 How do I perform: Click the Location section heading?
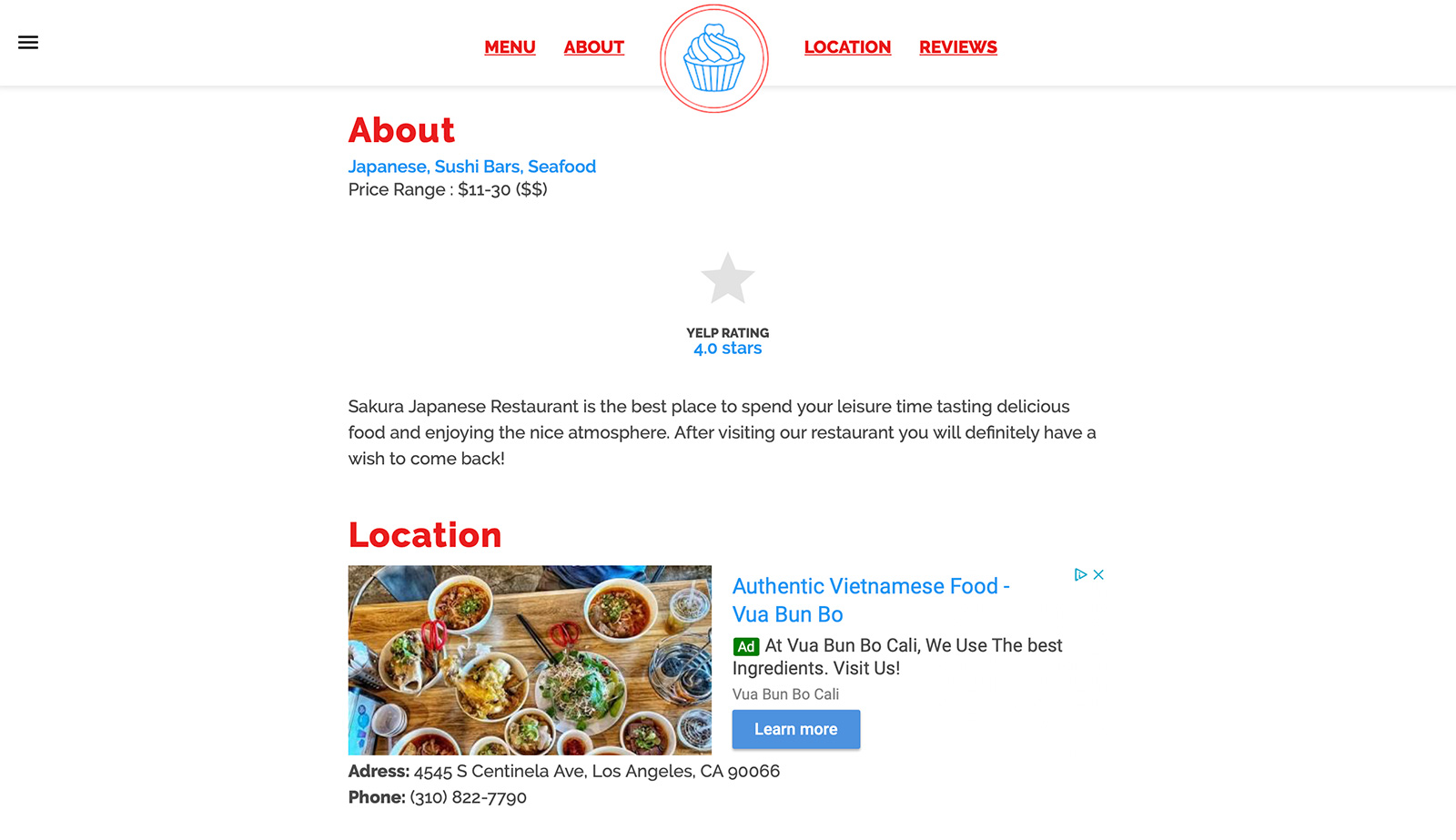(425, 535)
